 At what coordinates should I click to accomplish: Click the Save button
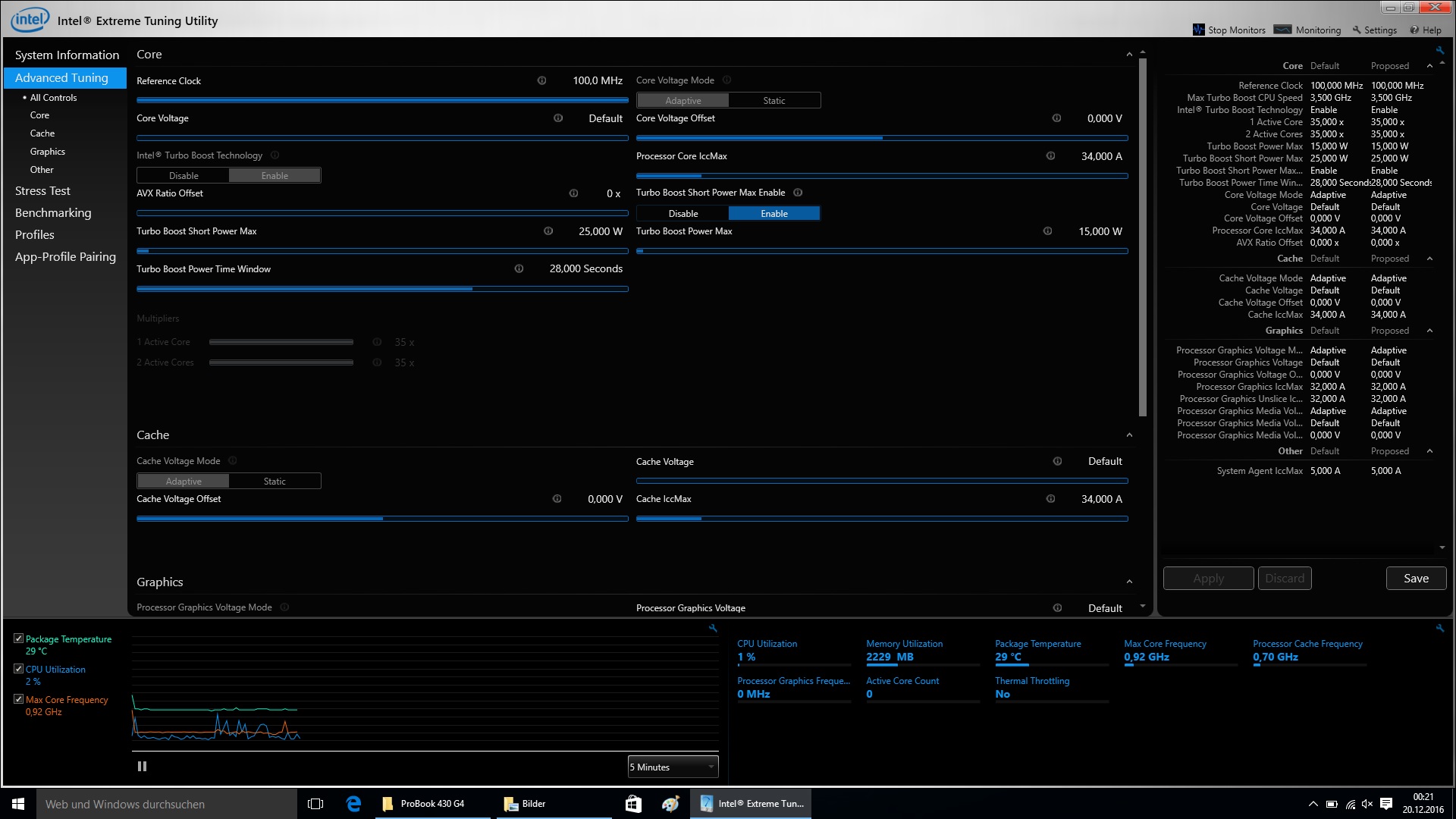[x=1415, y=578]
